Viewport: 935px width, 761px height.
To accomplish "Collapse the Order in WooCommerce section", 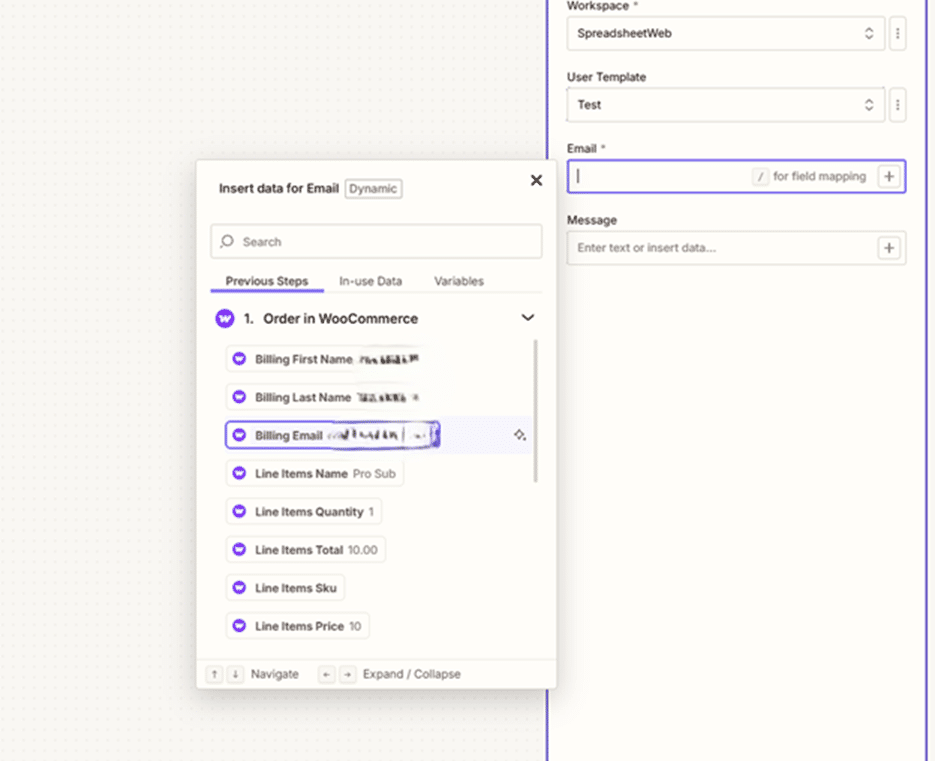I will click(528, 318).
